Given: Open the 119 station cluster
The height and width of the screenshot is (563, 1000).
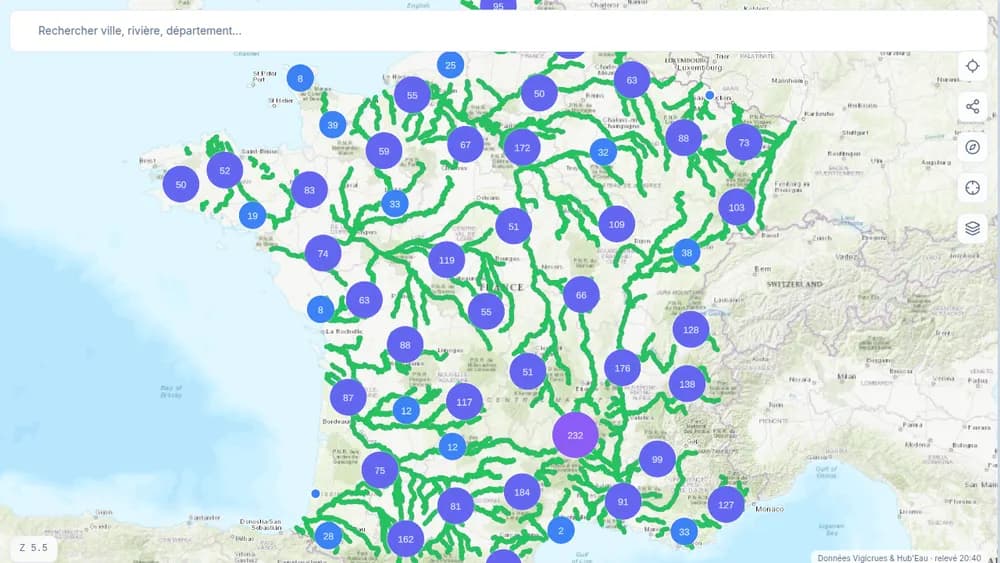Looking at the screenshot, I should [446, 260].
